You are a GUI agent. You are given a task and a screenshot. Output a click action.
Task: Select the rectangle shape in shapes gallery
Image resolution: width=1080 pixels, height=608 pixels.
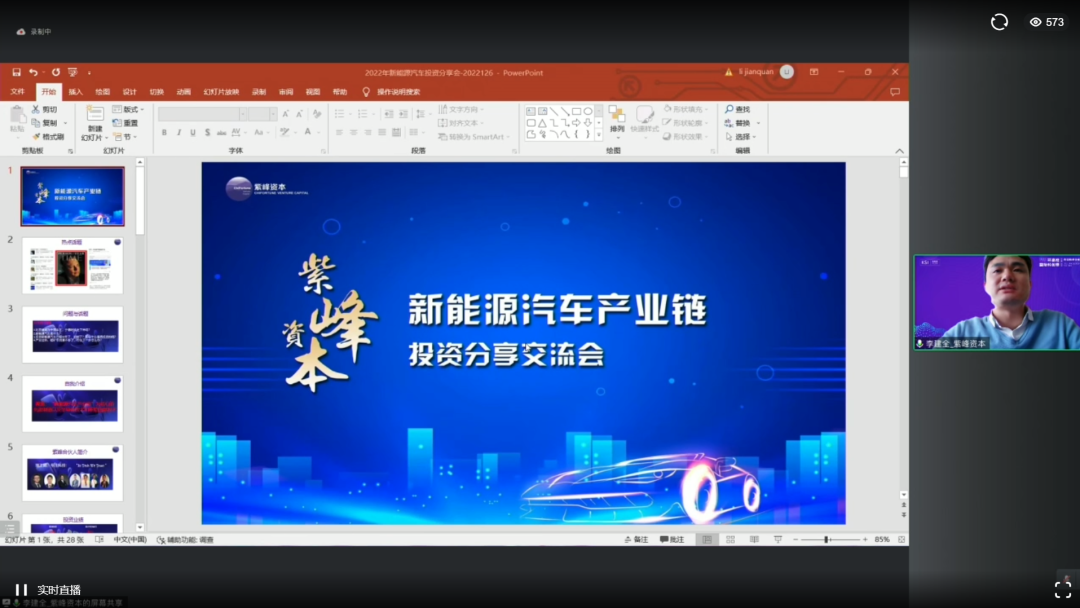pyautogui.click(x=577, y=111)
